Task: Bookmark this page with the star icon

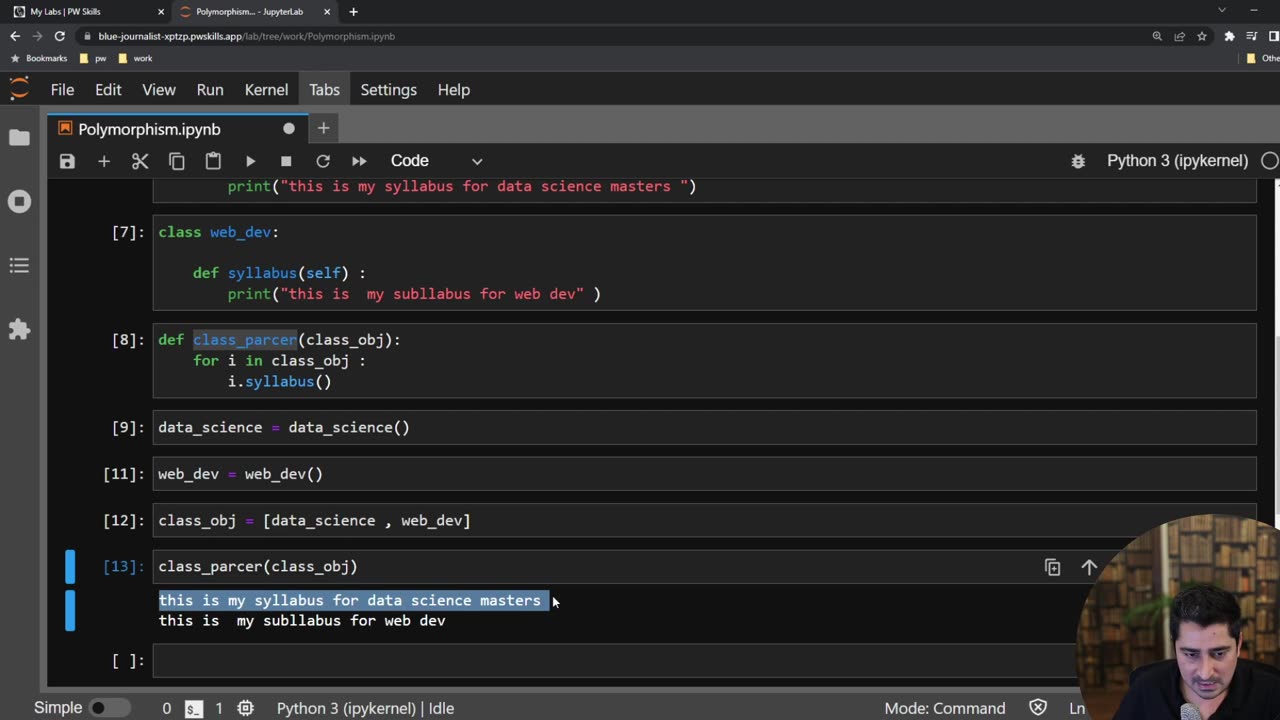Action: point(1201,36)
